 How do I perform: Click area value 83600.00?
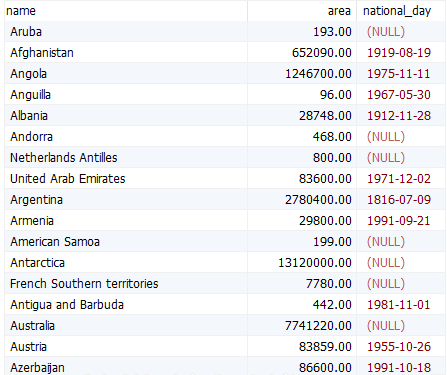tap(325, 179)
